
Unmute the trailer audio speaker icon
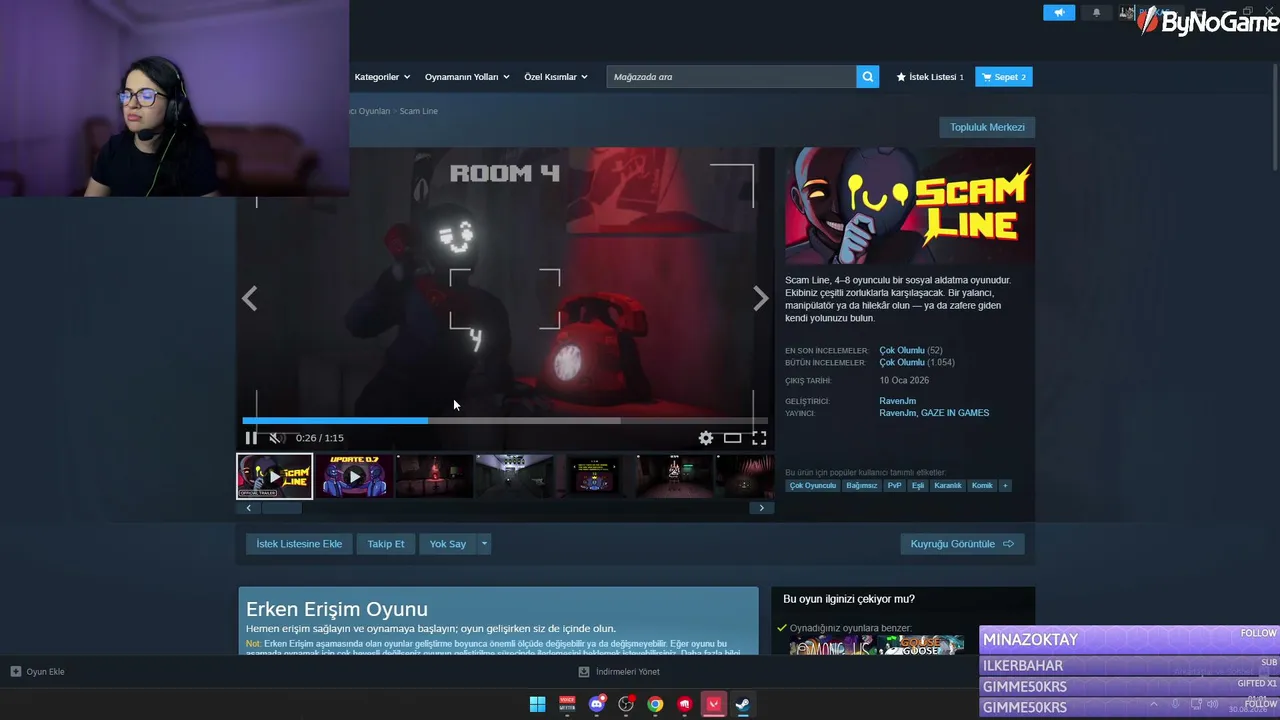point(276,438)
